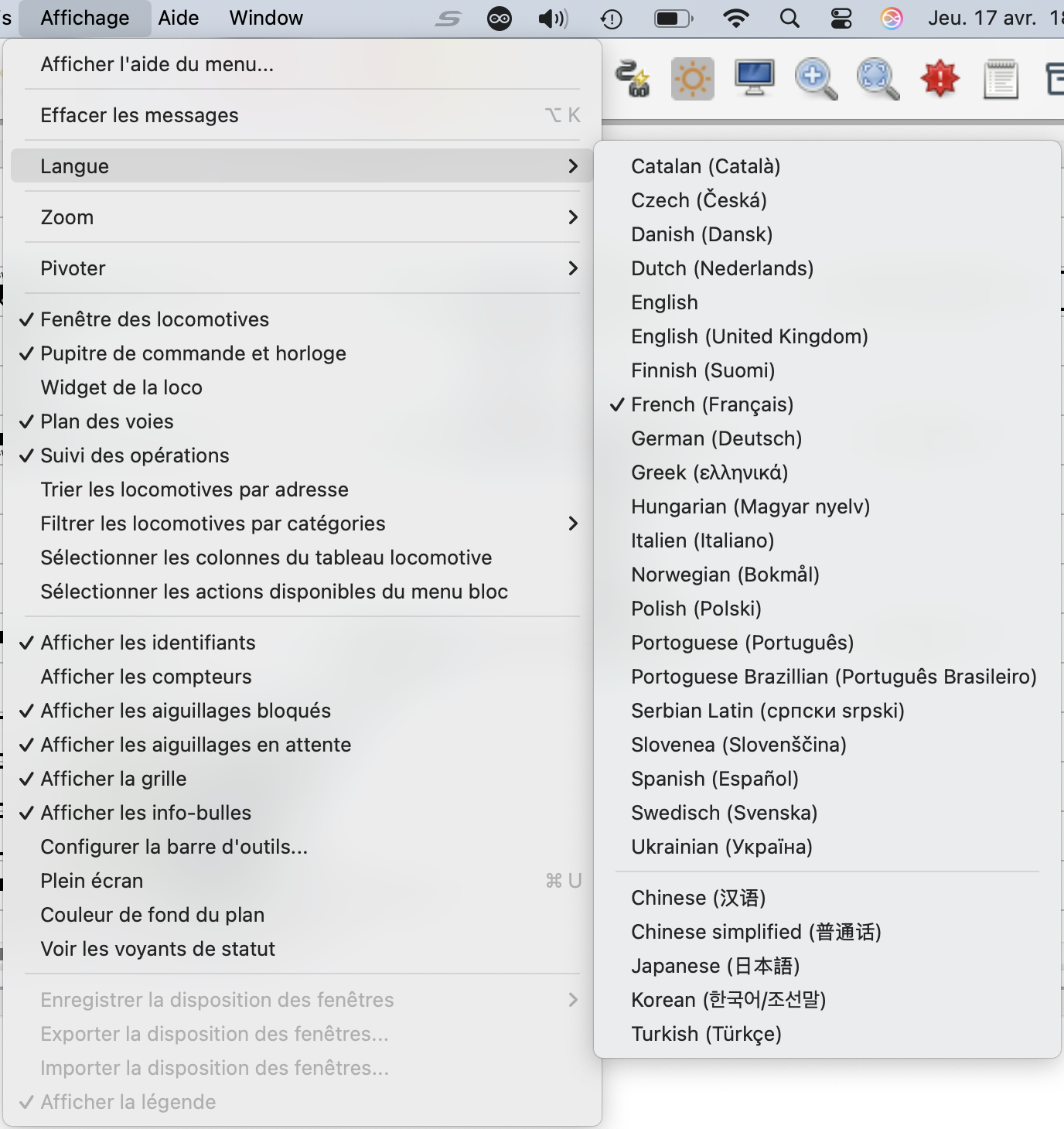Click Effacer les messages

(139, 115)
